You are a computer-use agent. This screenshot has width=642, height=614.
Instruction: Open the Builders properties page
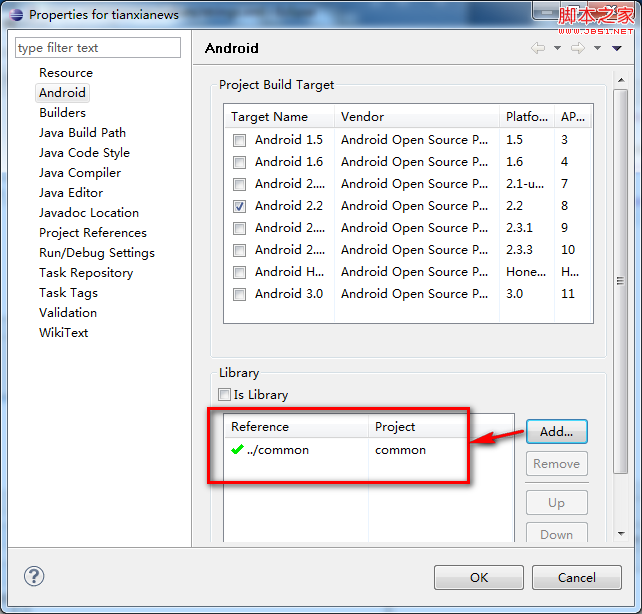point(62,113)
